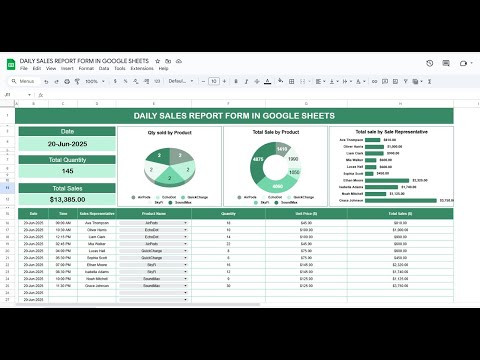Open the File menu

point(24,68)
